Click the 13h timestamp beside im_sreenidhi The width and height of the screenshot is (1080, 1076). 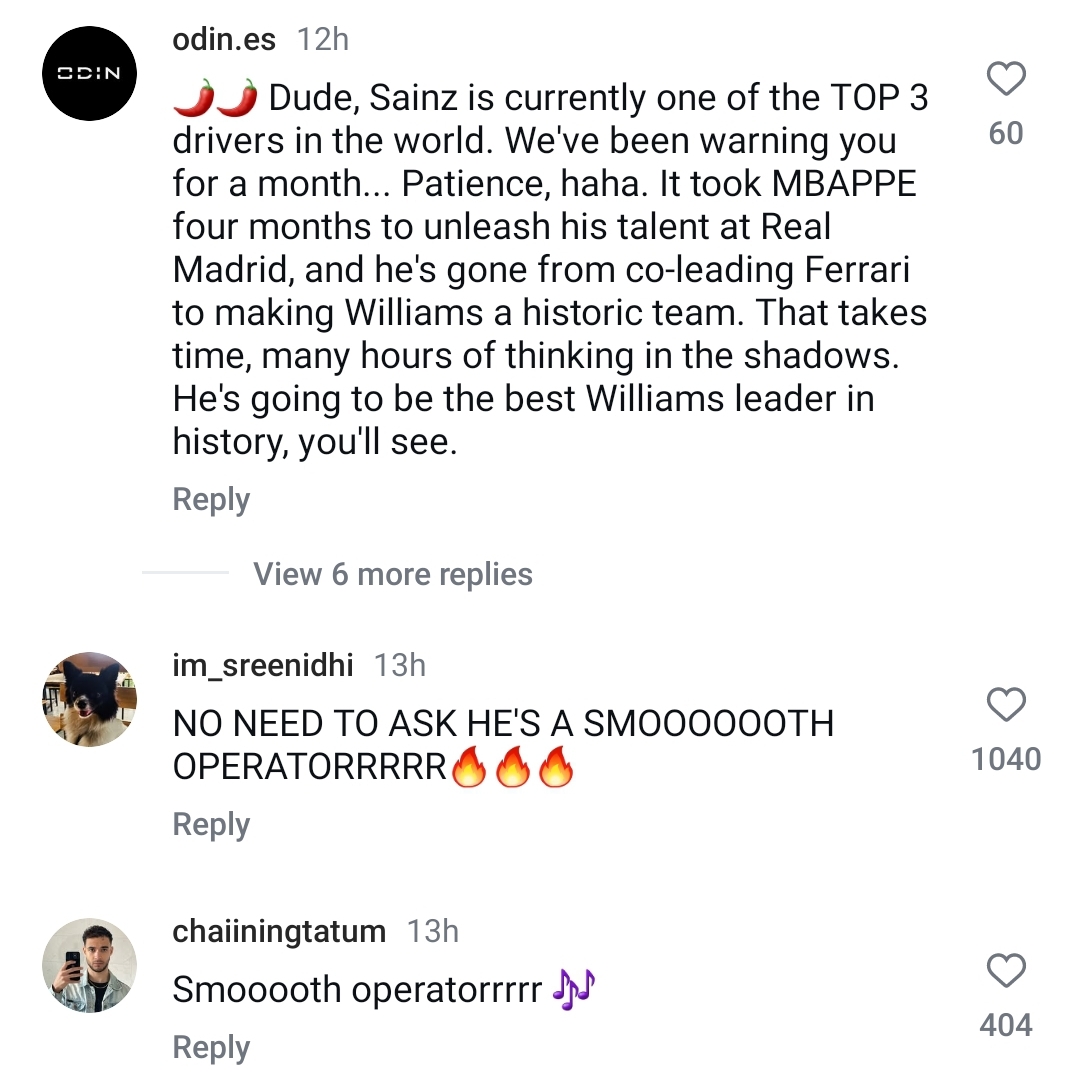400,665
